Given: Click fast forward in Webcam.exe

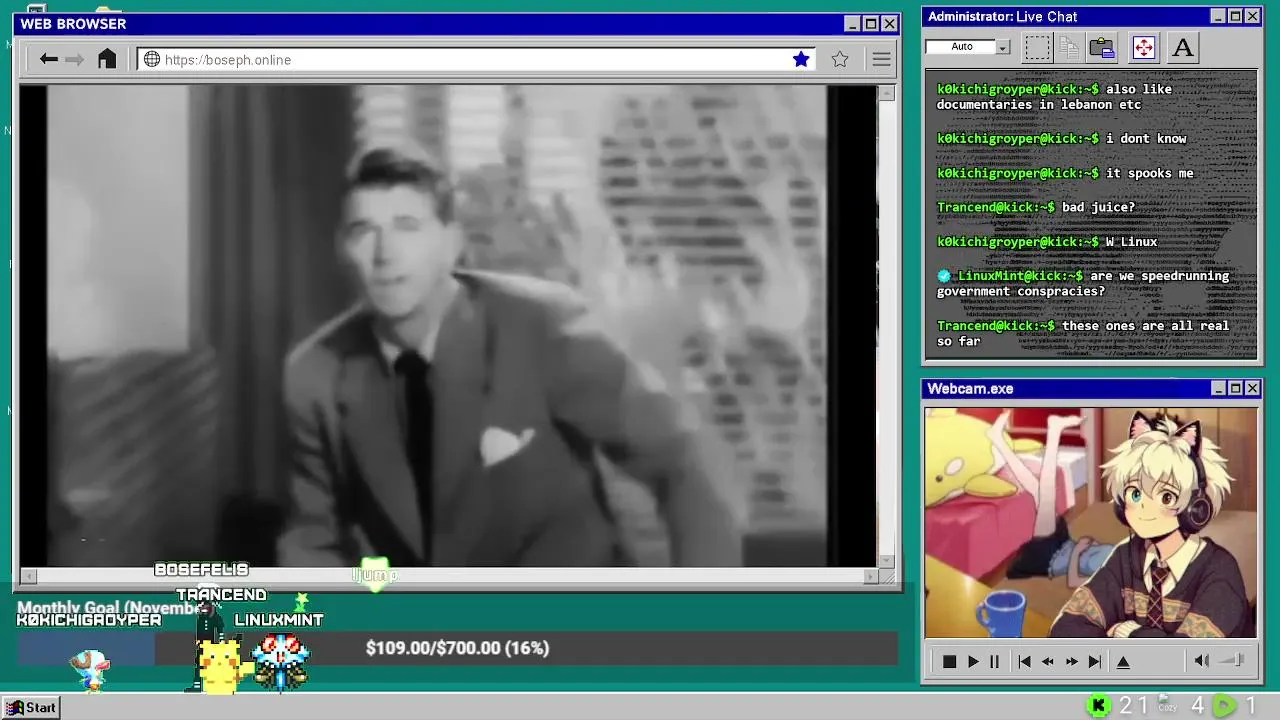Looking at the screenshot, I should [x=1071, y=661].
